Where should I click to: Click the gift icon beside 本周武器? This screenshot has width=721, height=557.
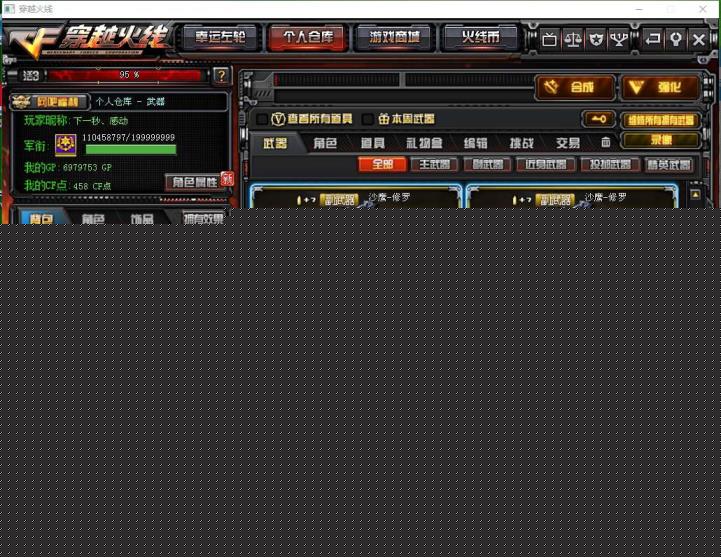383,120
